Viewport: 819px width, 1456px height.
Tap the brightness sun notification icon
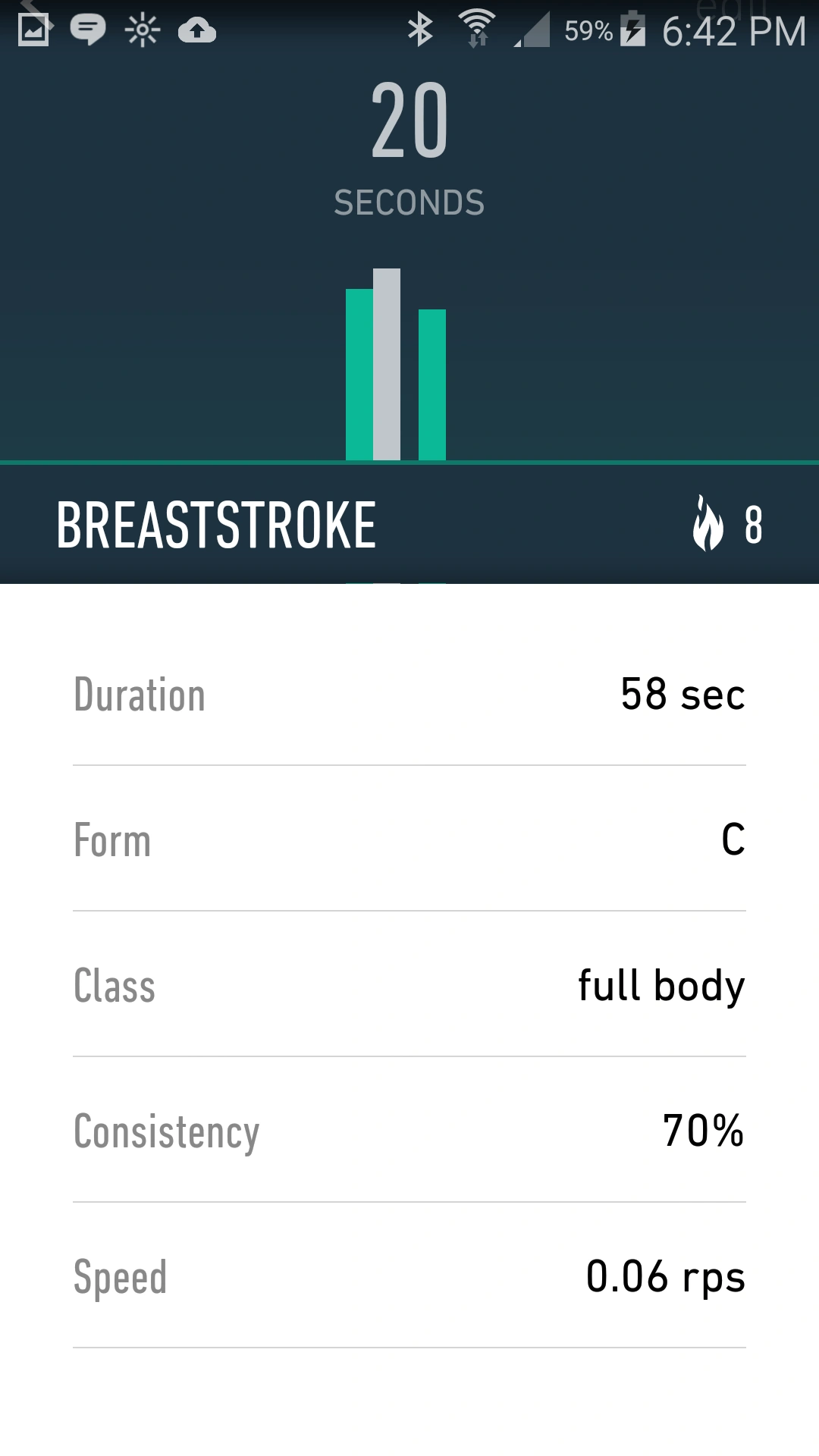coord(143,31)
